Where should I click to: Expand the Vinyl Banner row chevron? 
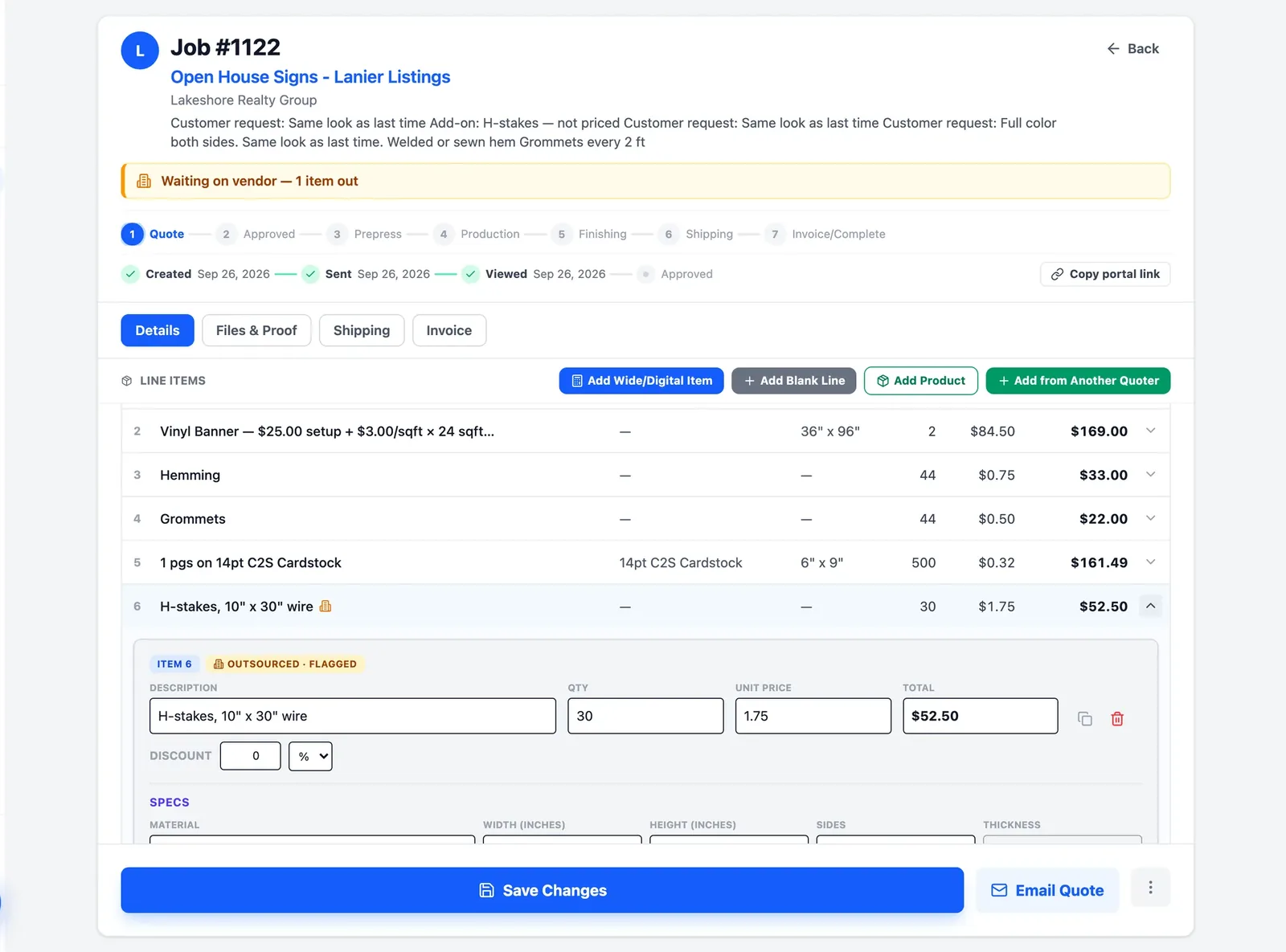[x=1150, y=431]
